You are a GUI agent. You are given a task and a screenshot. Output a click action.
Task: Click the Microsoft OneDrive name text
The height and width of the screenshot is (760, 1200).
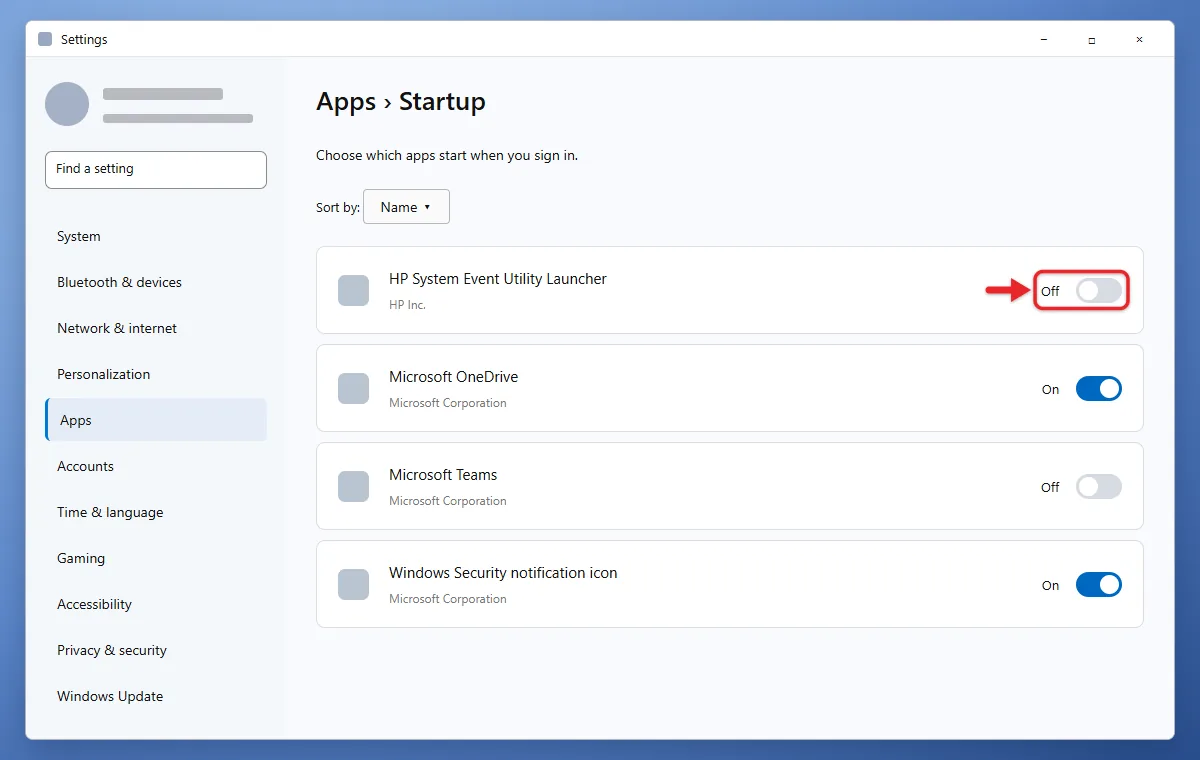coord(453,377)
